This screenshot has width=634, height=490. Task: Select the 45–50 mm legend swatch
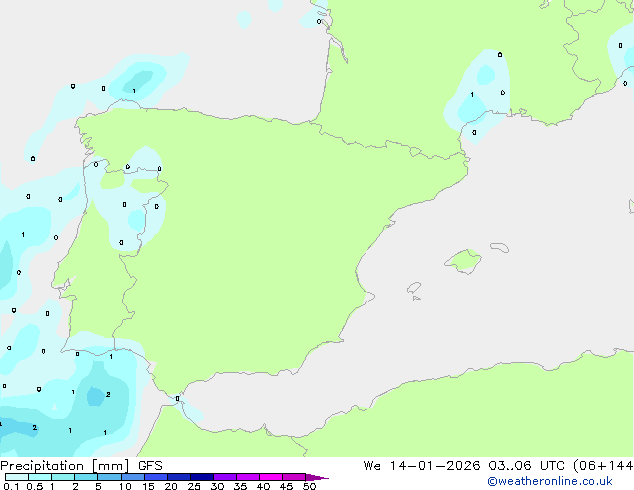[x=294, y=477]
